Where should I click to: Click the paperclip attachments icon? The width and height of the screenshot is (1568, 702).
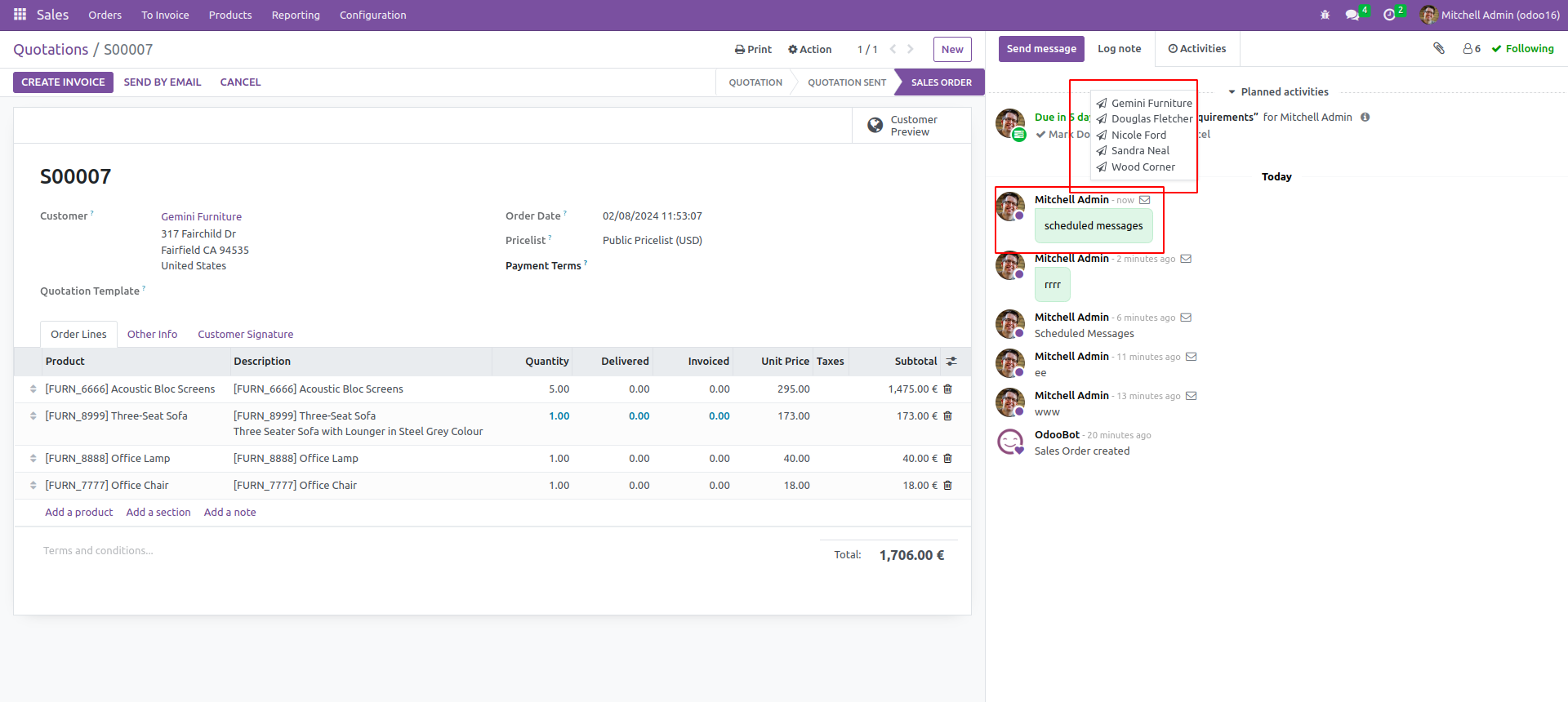click(1439, 48)
